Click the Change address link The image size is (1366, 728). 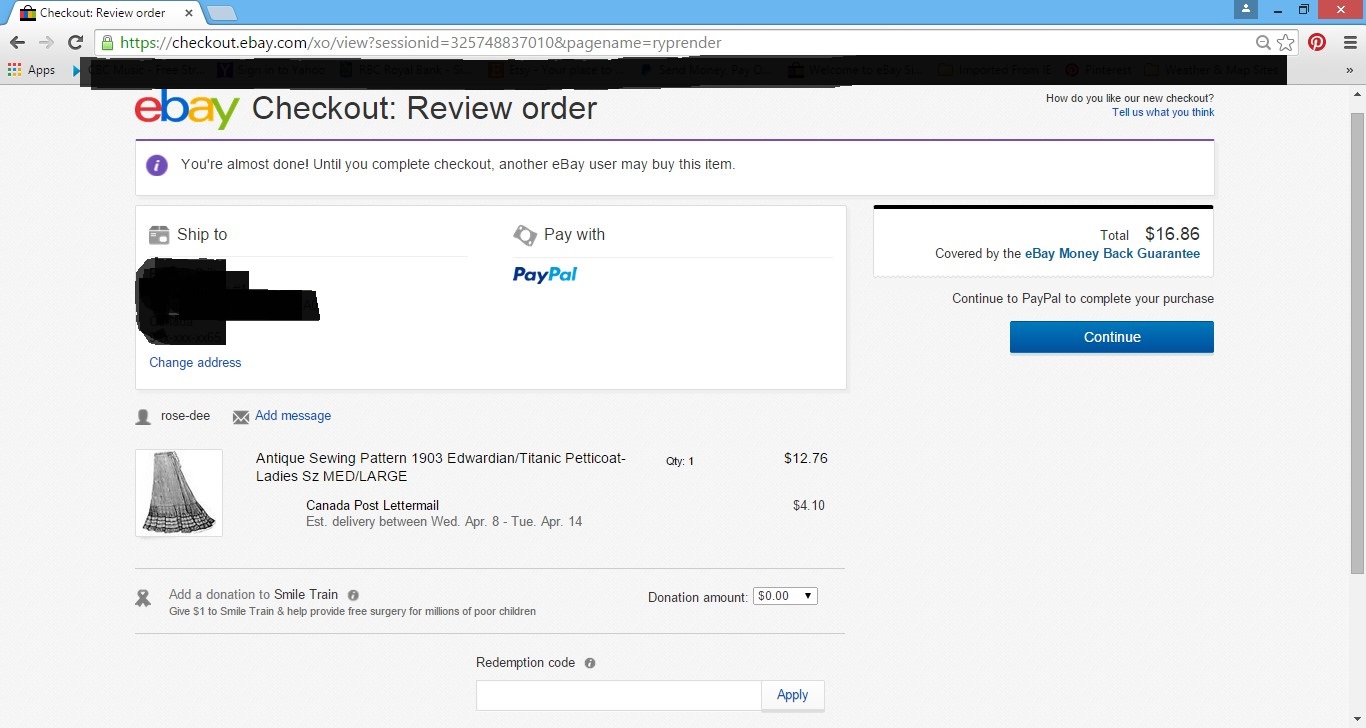(195, 362)
